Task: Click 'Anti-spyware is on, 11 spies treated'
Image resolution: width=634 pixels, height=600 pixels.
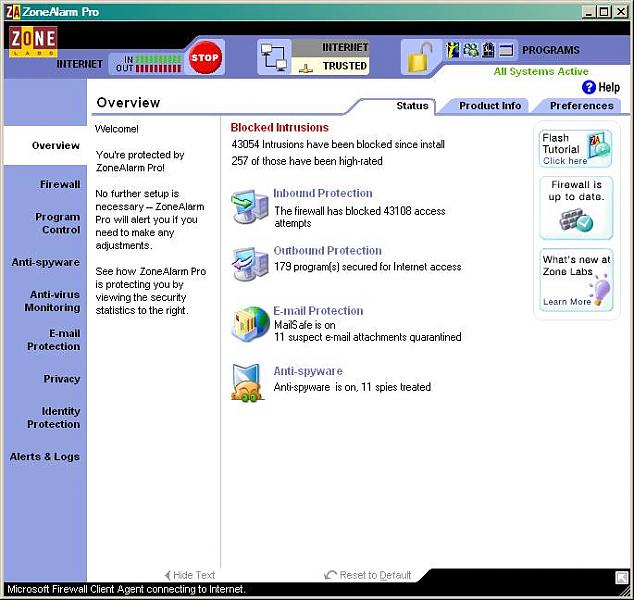Action: 352,387
